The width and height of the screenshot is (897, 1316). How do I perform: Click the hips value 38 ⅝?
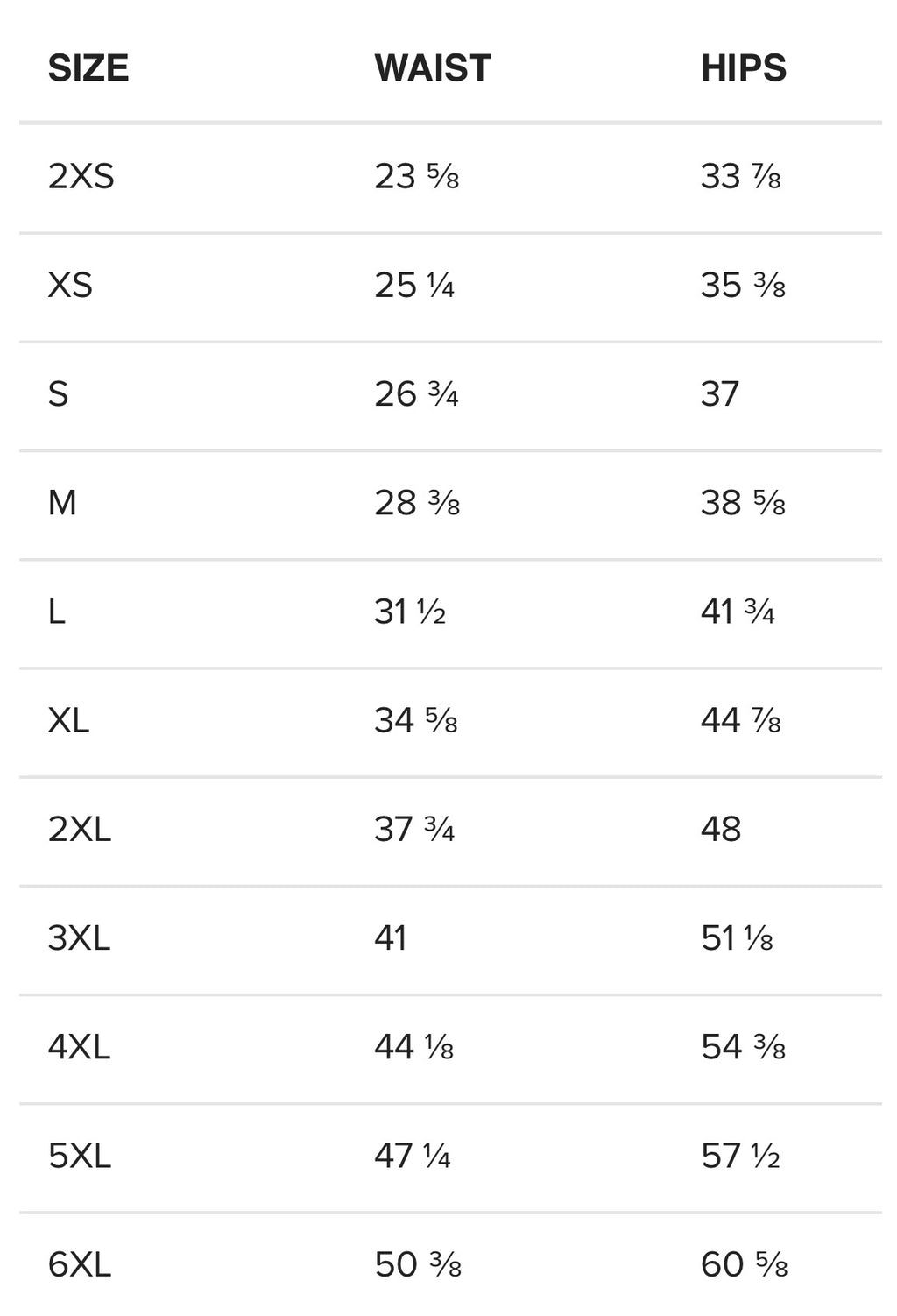[743, 503]
